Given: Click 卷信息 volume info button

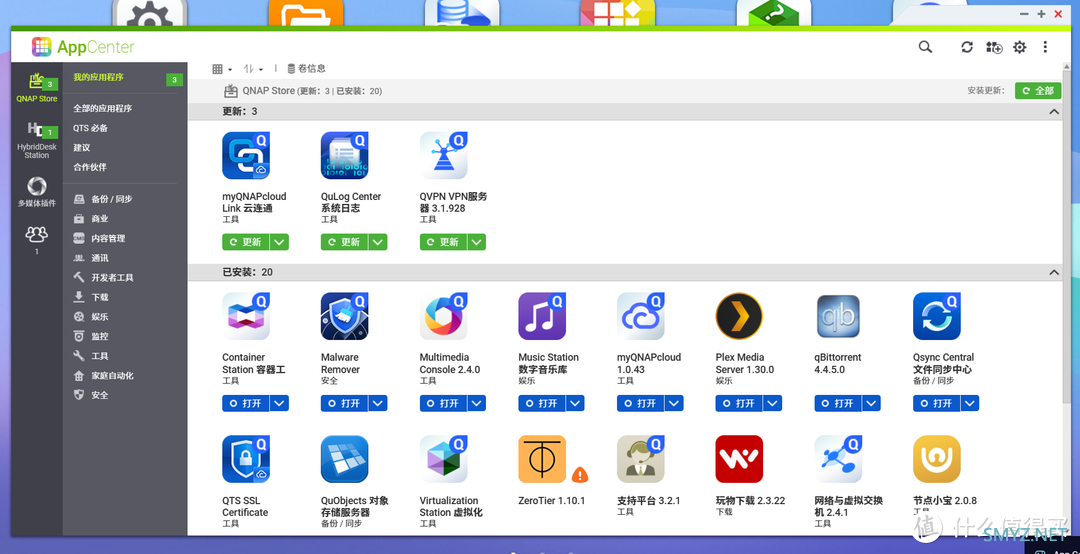Looking at the screenshot, I should [x=307, y=69].
